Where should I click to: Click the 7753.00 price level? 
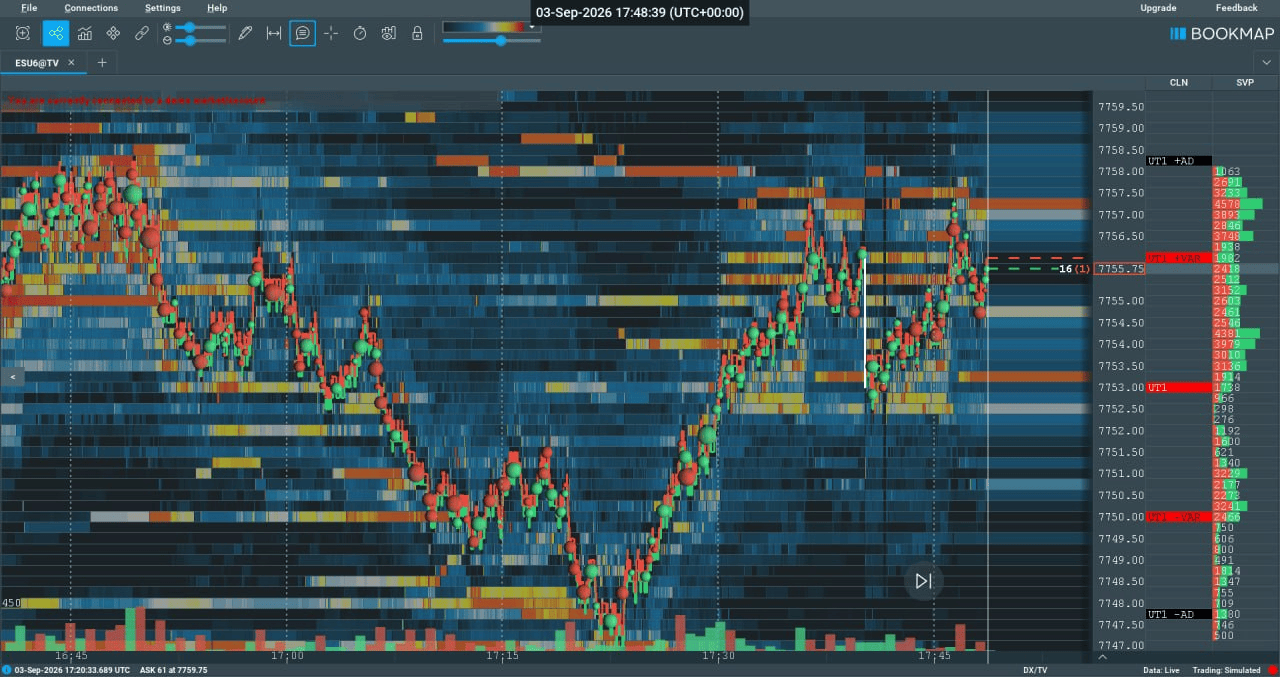click(x=1120, y=387)
